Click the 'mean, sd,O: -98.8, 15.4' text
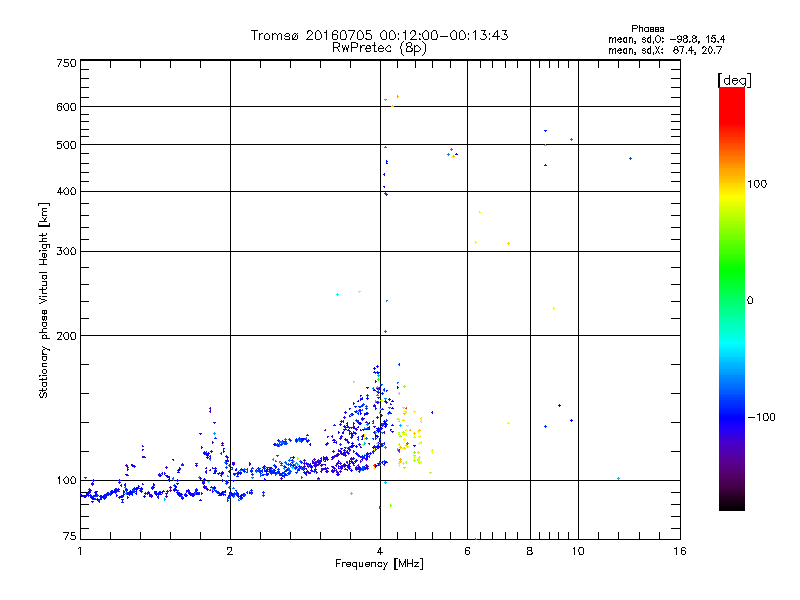This screenshot has height=600, width=800. tap(666, 39)
